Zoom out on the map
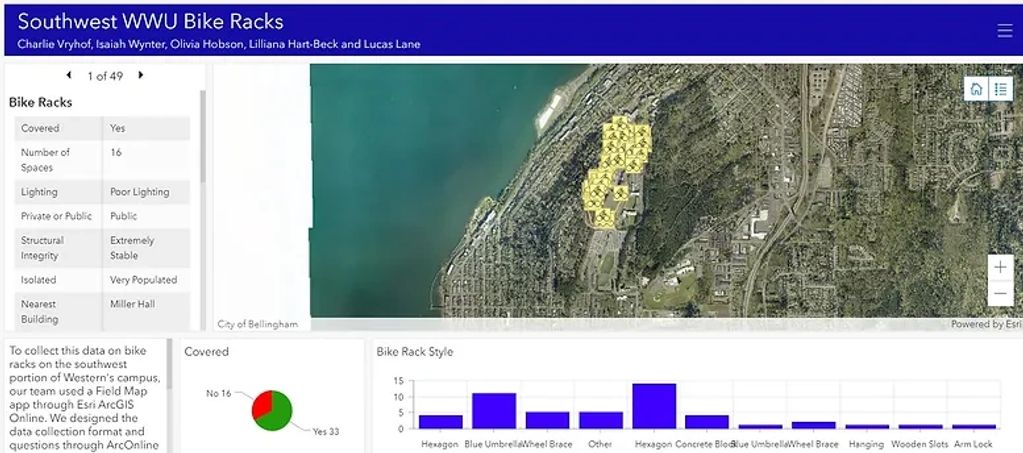Screen dimensions: 1023x453 coord(1000,294)
